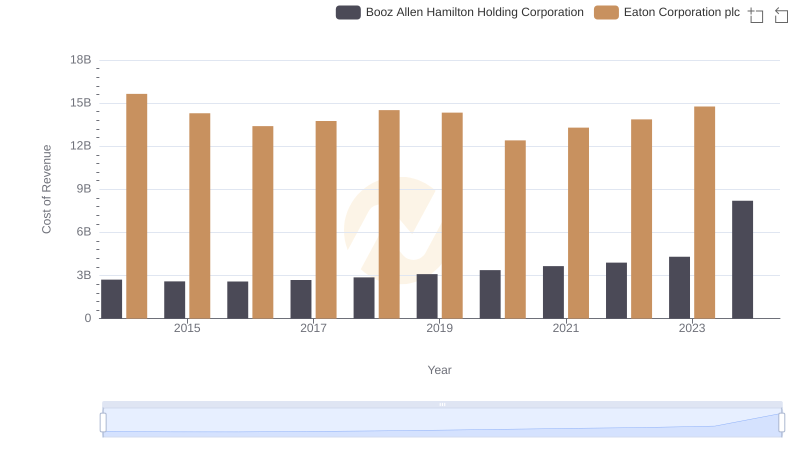800x461 pixels.
Task: Click the 18B y-axis label
Action: point(81,60)
